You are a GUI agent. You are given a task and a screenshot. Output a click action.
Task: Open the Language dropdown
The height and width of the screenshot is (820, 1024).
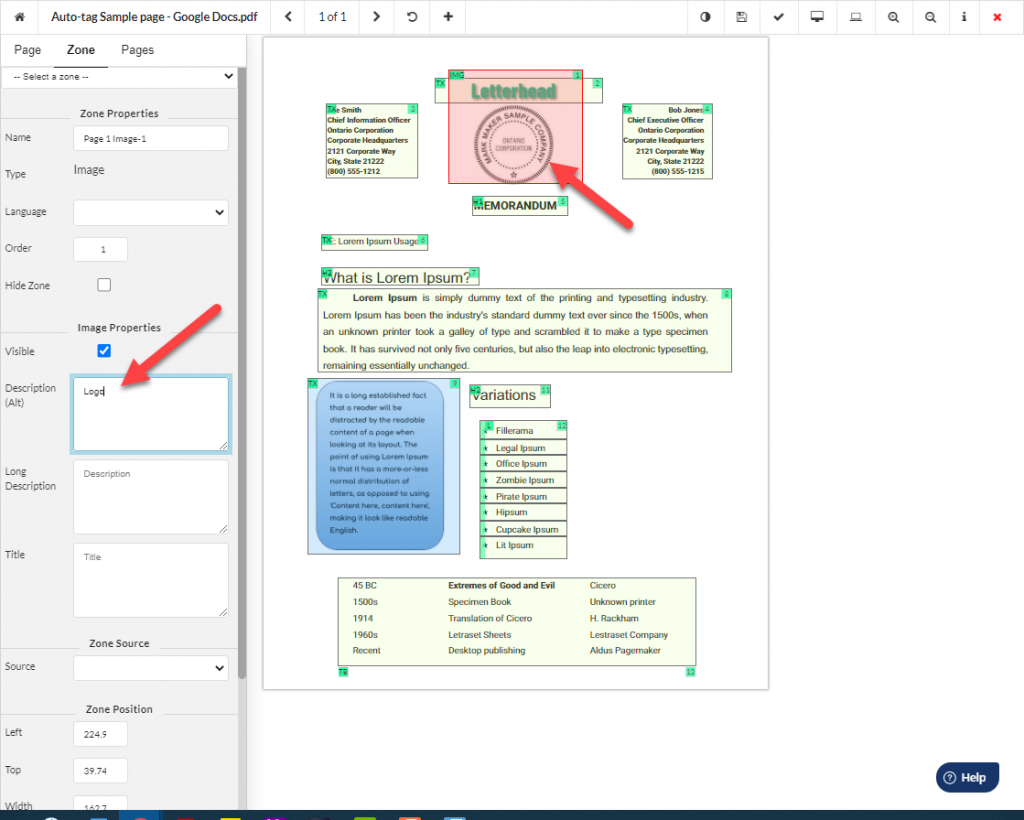(x=150, y=212)
